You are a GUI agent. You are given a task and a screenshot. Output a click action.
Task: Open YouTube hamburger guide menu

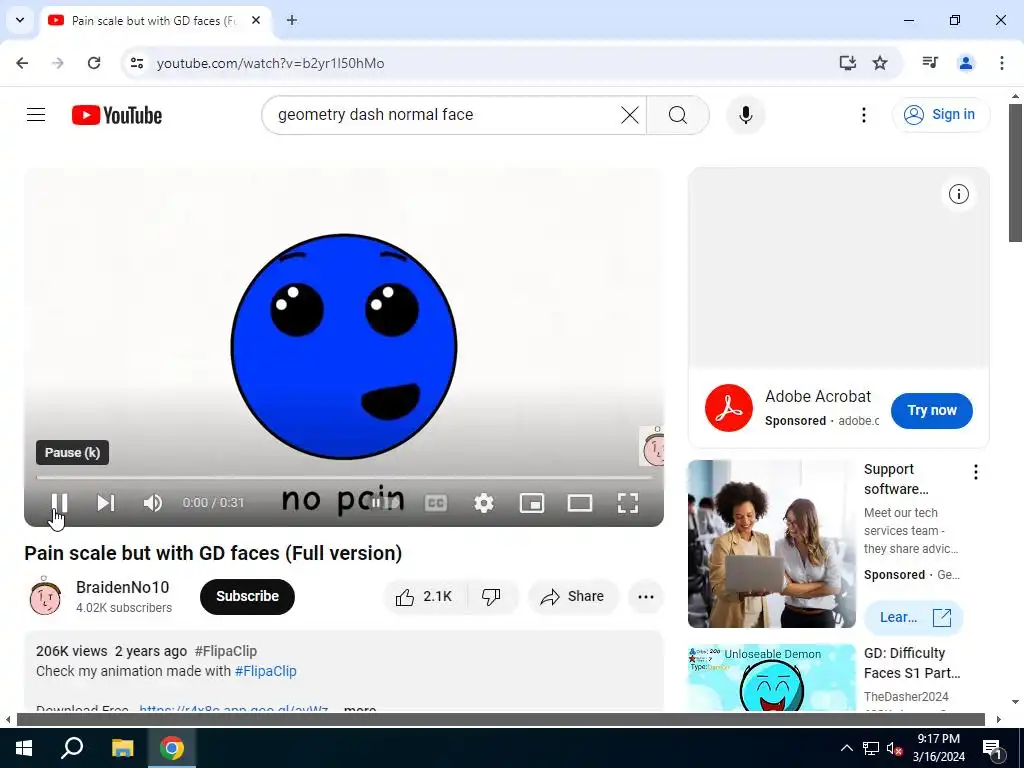point(36,115)
